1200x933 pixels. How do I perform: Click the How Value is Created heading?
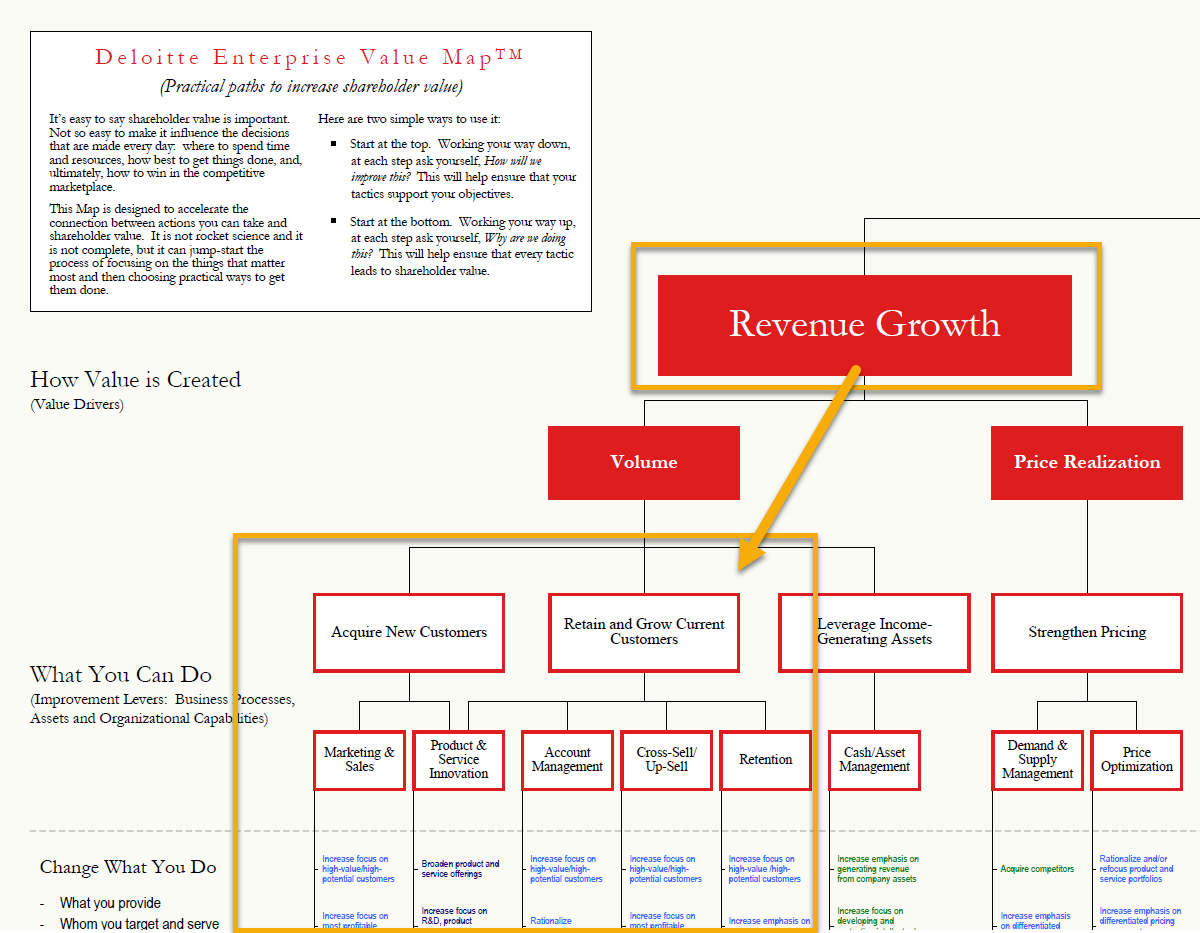click(x=136, y=380)
